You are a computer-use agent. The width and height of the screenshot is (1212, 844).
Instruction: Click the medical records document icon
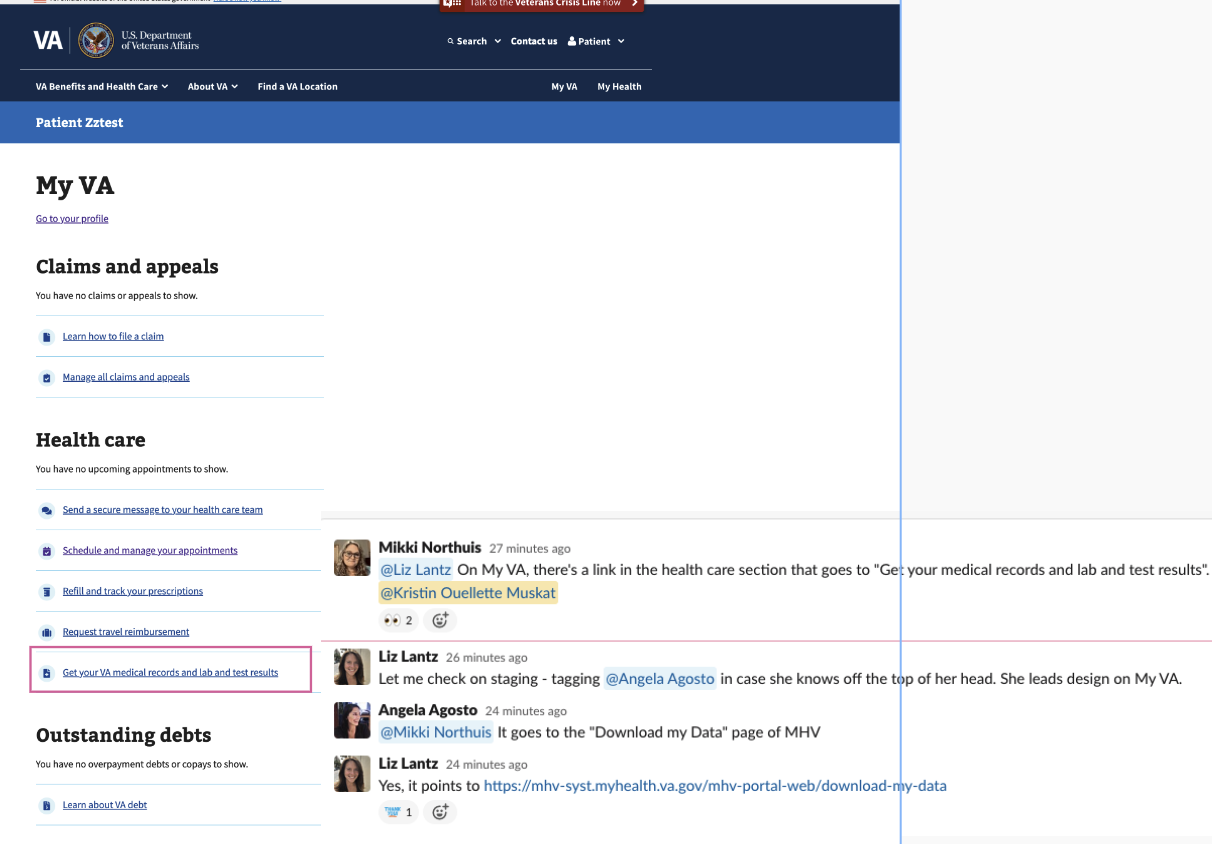(46, 672)
